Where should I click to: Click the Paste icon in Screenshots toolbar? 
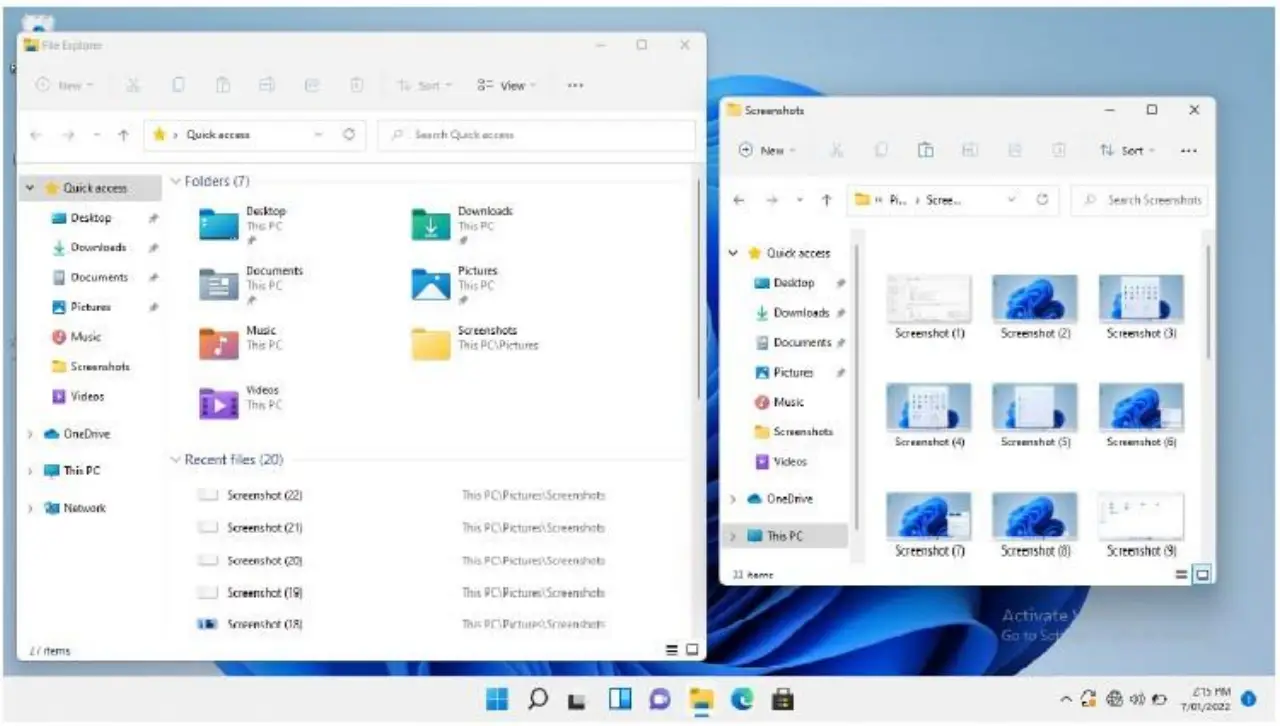pos(926,151)
